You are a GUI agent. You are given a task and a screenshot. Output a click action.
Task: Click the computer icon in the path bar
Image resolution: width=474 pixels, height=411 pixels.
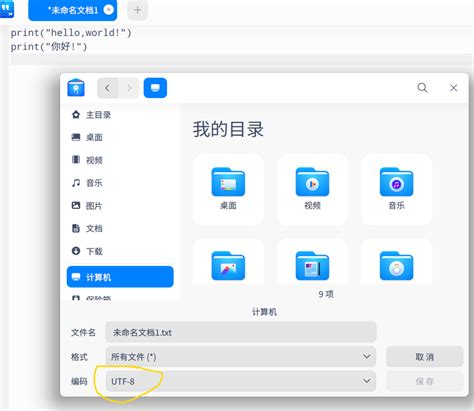(x=155, y=88)
